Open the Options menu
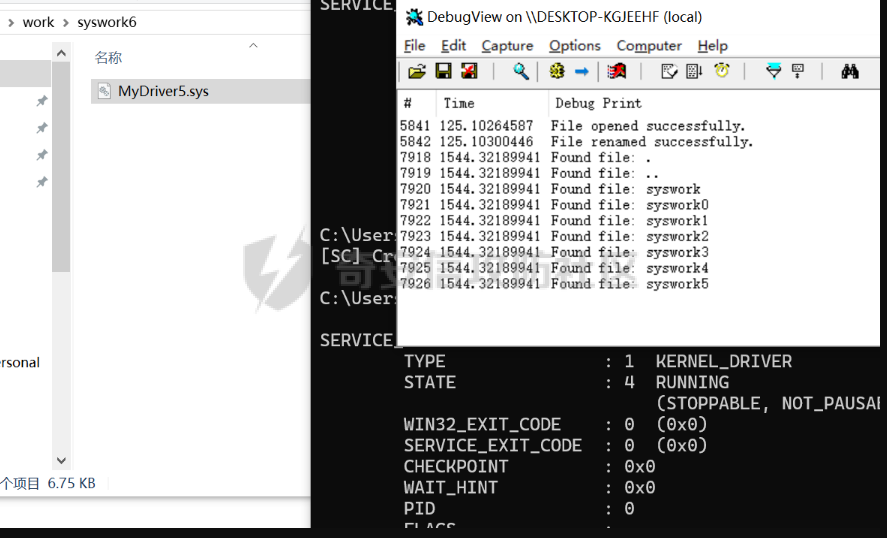 coord(574,46)
